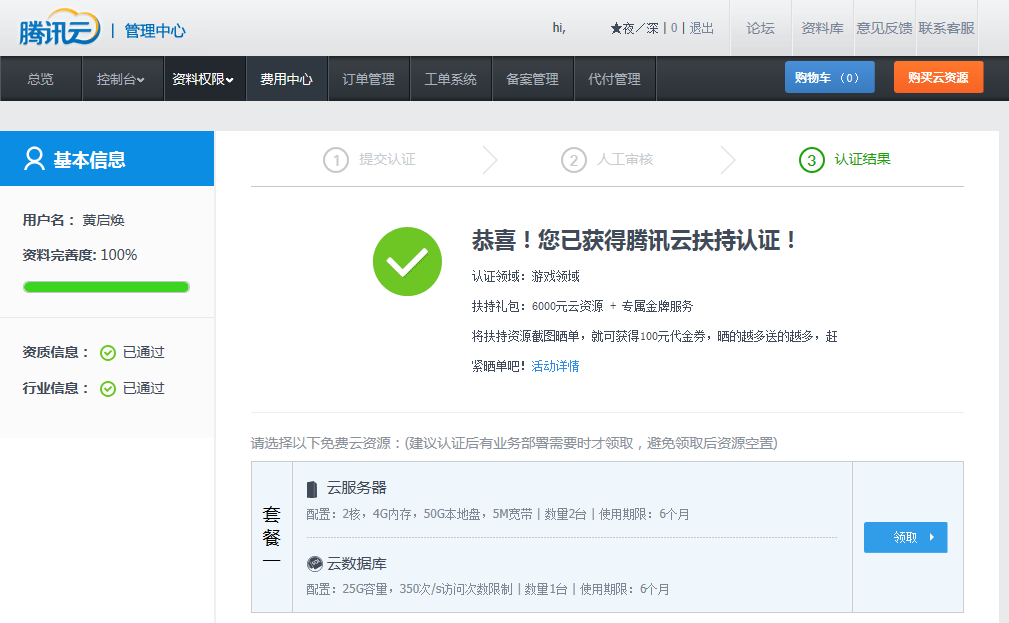1009x623 pixels.
Task: Click 退出 to log out
Action: [x=701, y=28]
